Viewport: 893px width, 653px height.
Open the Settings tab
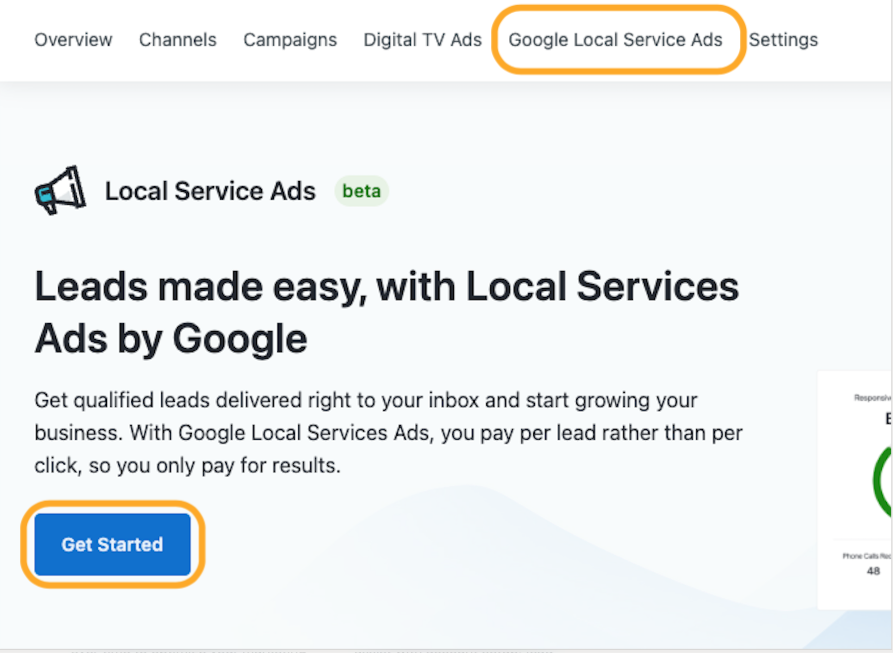783,40
